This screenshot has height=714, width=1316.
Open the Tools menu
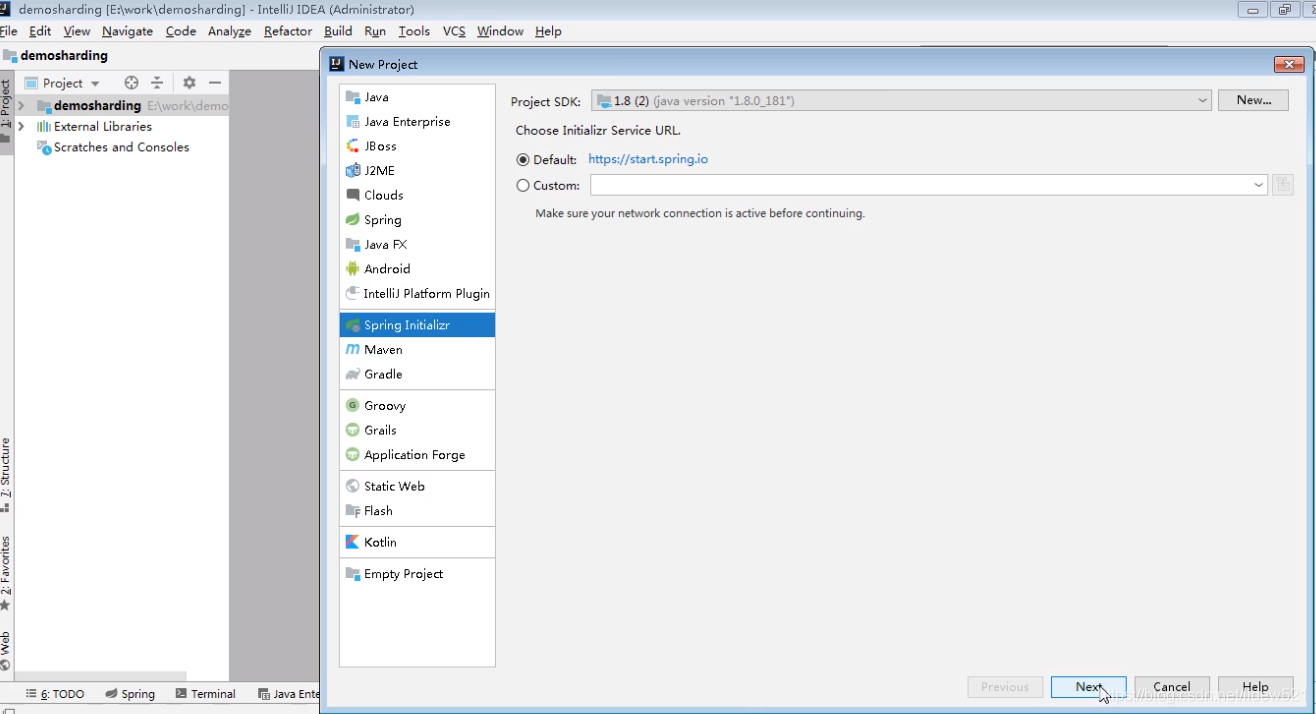tap(414, 31)
